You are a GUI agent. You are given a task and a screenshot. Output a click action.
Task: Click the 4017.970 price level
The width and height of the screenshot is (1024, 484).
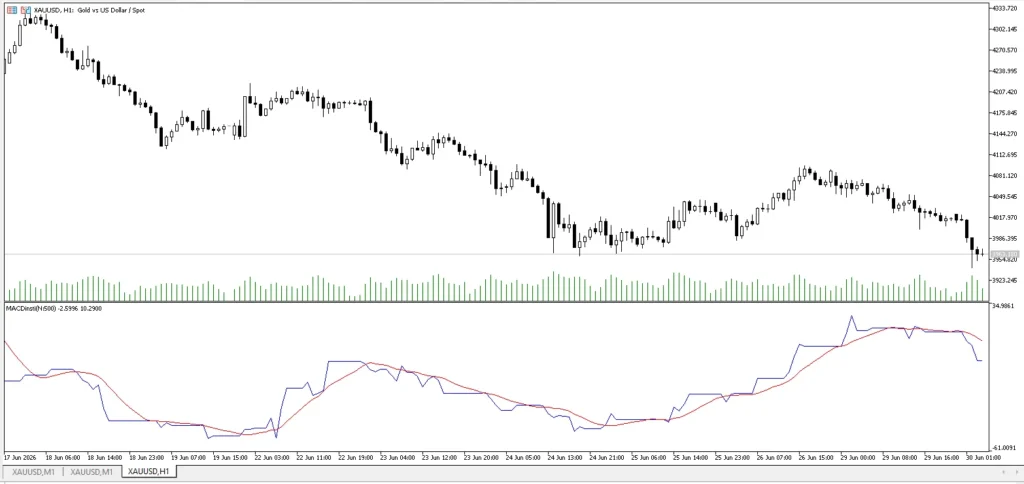coord(1005,218)
